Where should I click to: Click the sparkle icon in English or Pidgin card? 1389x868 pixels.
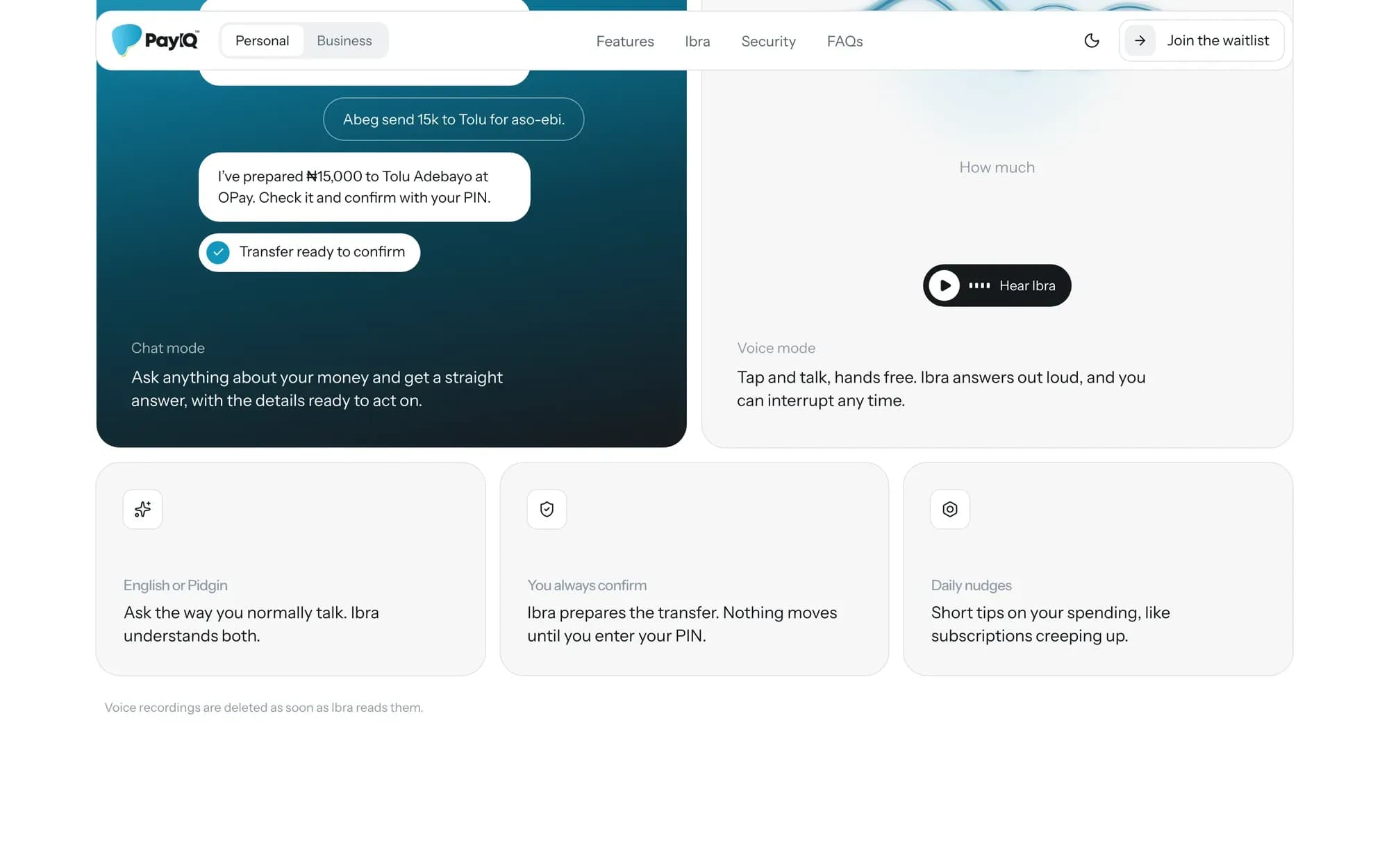pyautogui.click(x=143, y=510)
